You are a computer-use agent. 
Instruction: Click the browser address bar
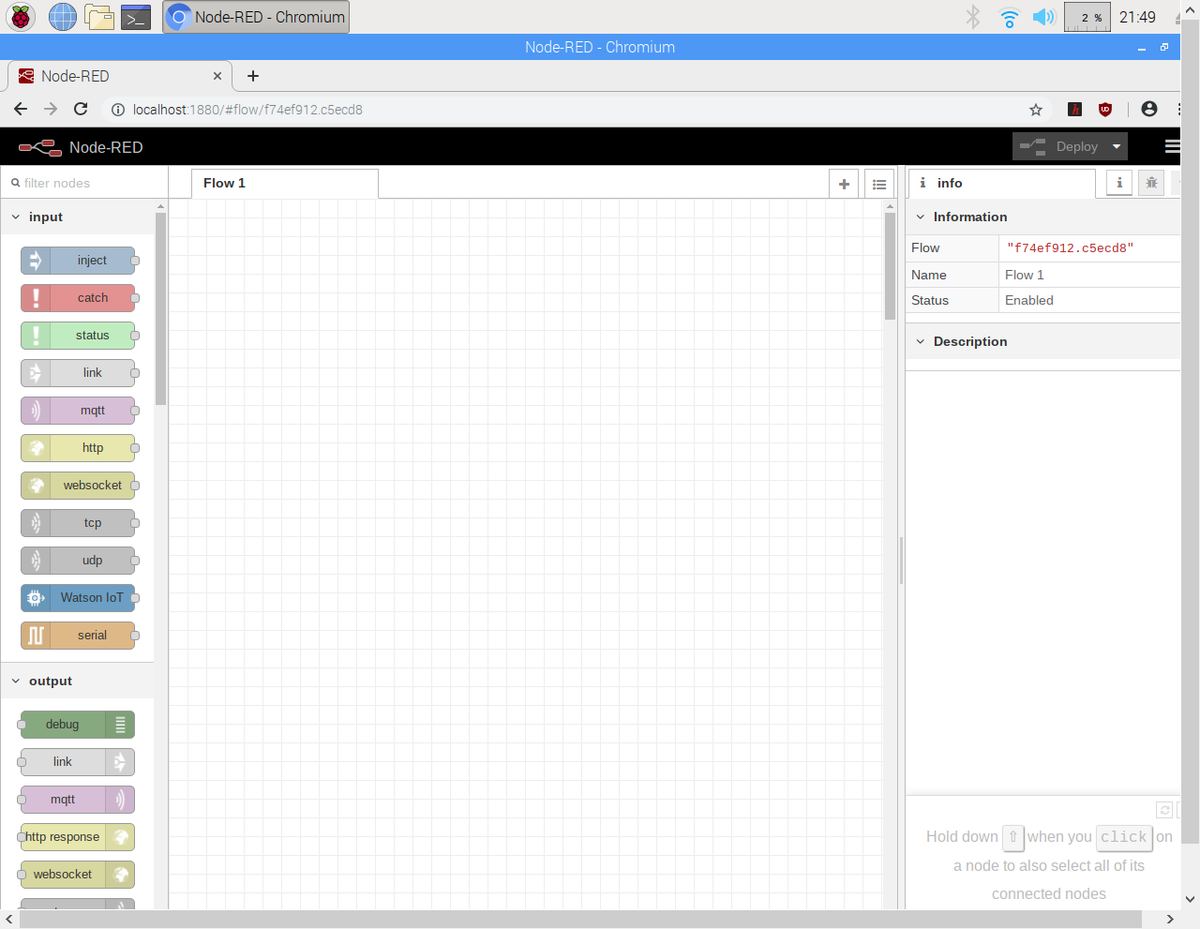[x=570, y=109]
